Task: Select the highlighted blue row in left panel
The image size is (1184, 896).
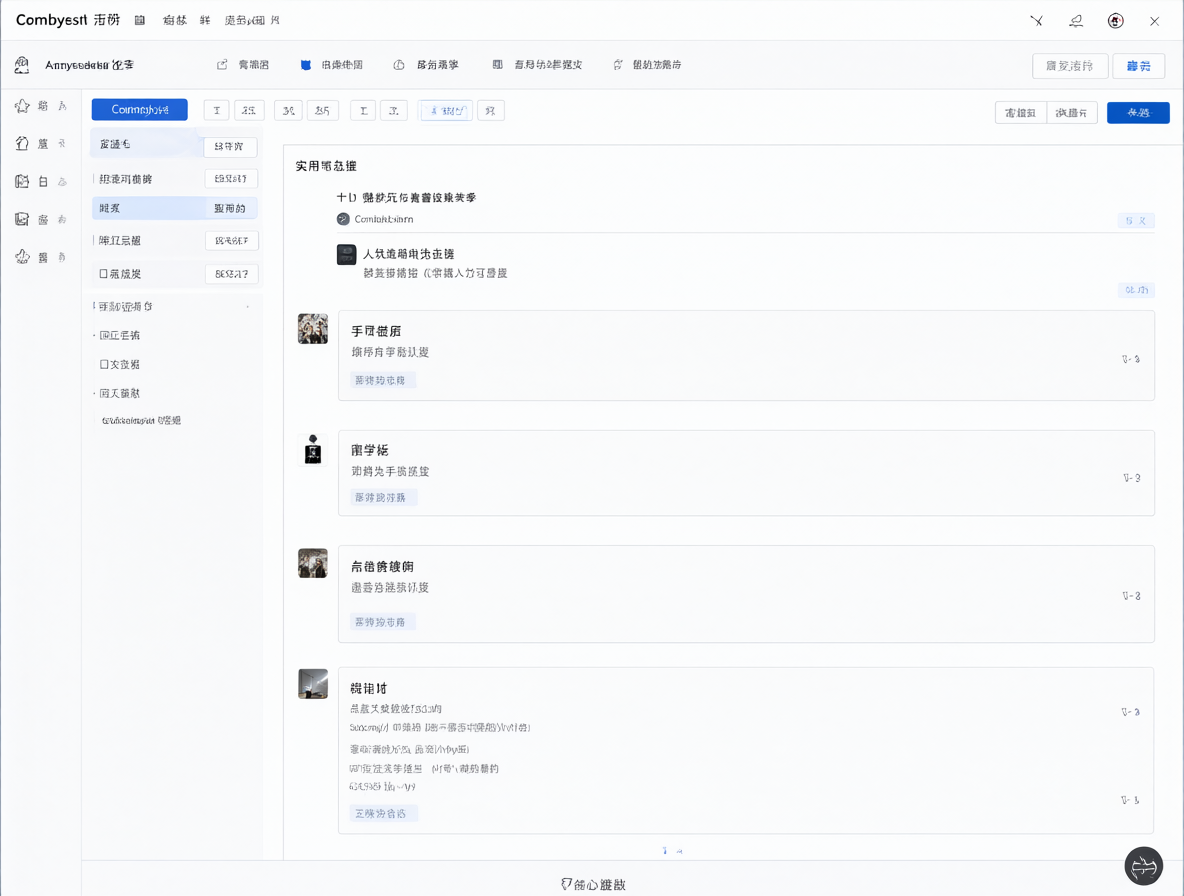Action: 174,208
